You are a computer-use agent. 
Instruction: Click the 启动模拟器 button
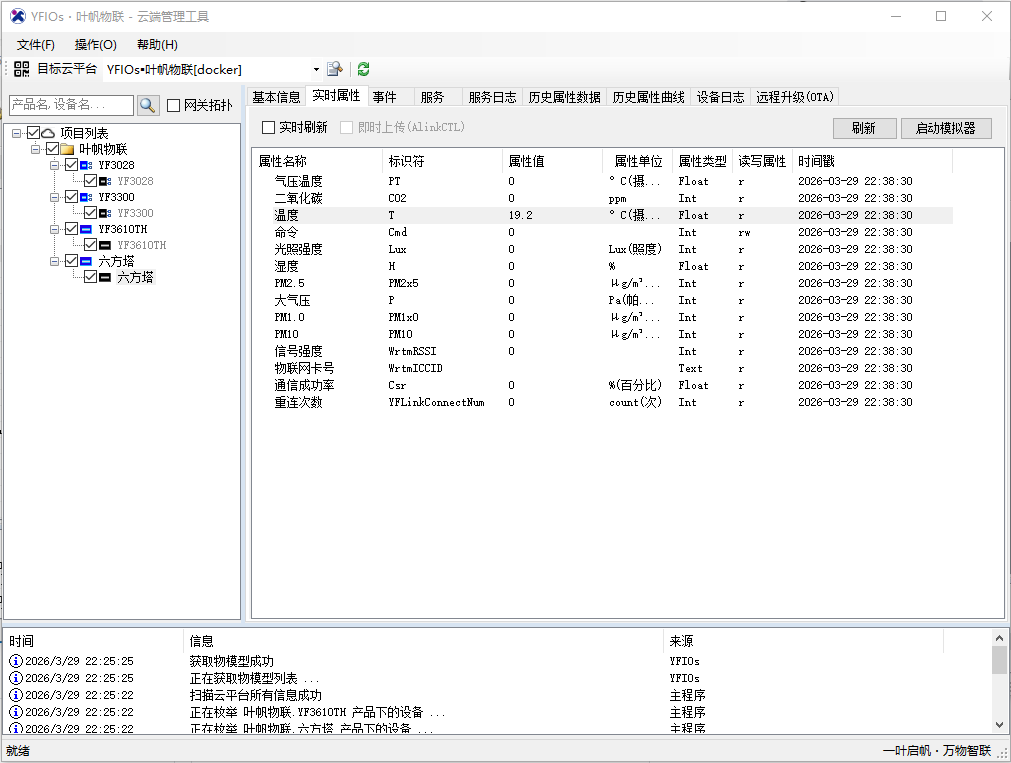coord(945,128)
